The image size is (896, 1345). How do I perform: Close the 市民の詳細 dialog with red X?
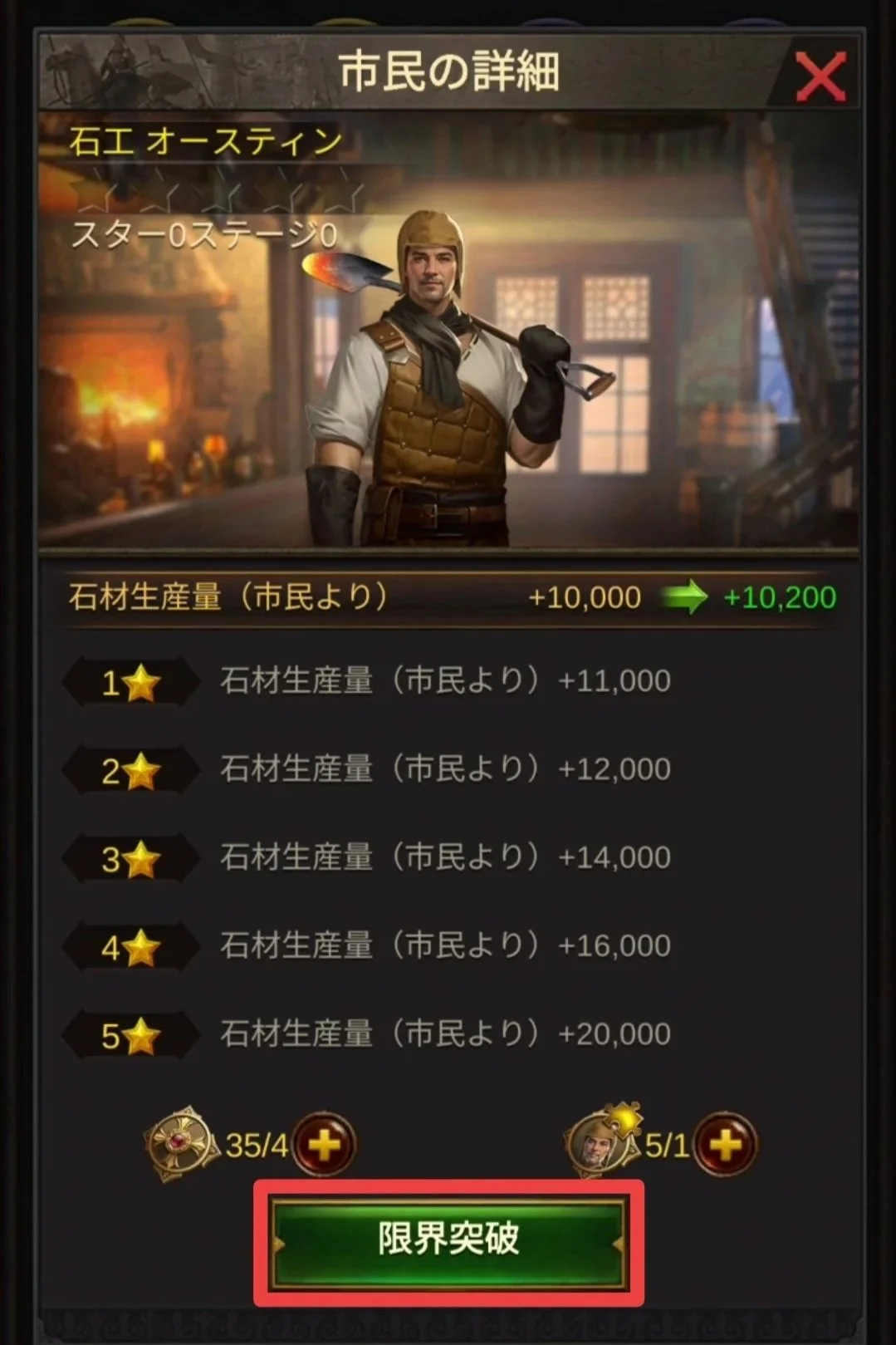click(820, 76)
